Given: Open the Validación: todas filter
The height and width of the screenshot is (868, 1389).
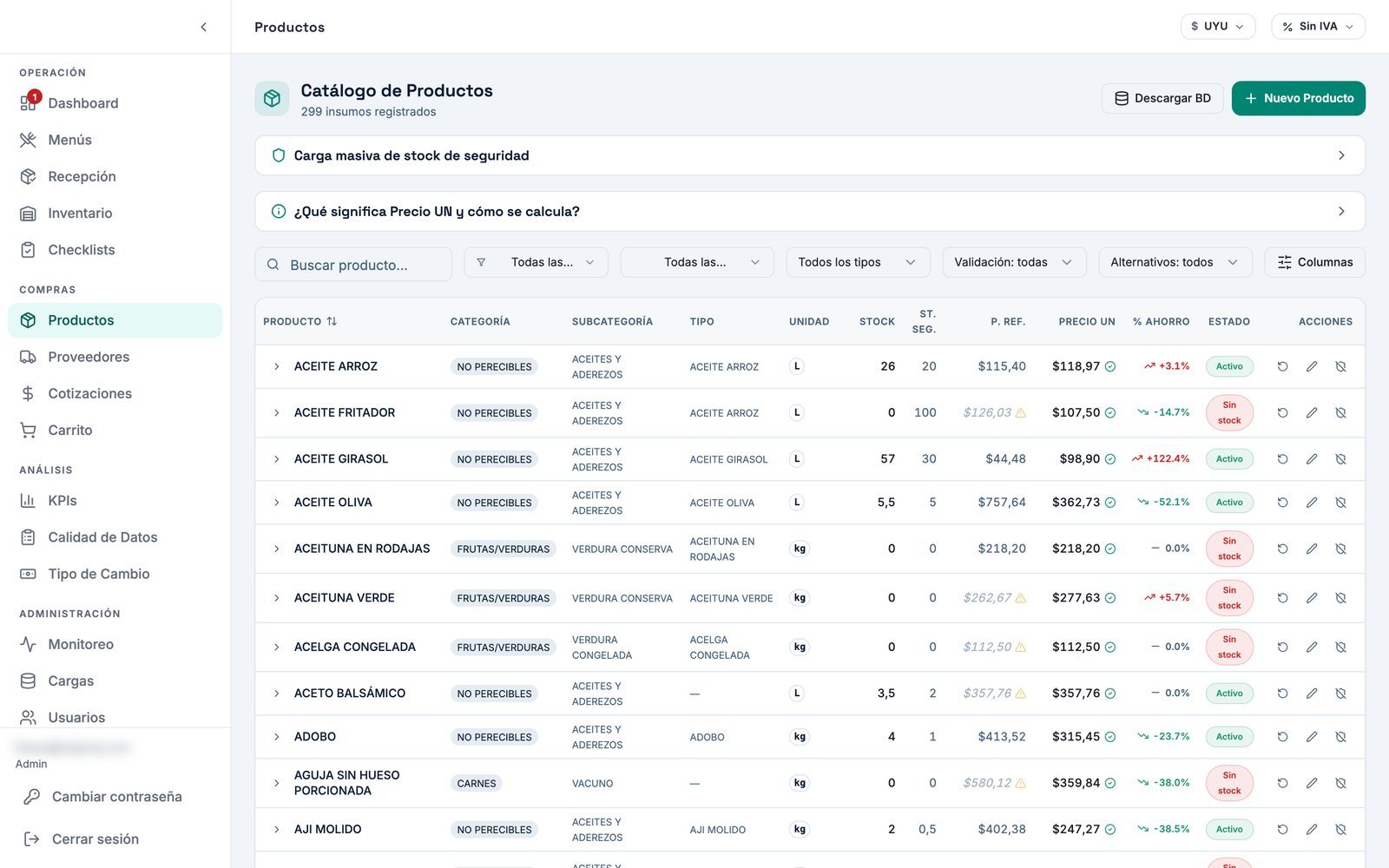Looking at the screenshot, I should pyautogui.click(x=1014, y=262).
